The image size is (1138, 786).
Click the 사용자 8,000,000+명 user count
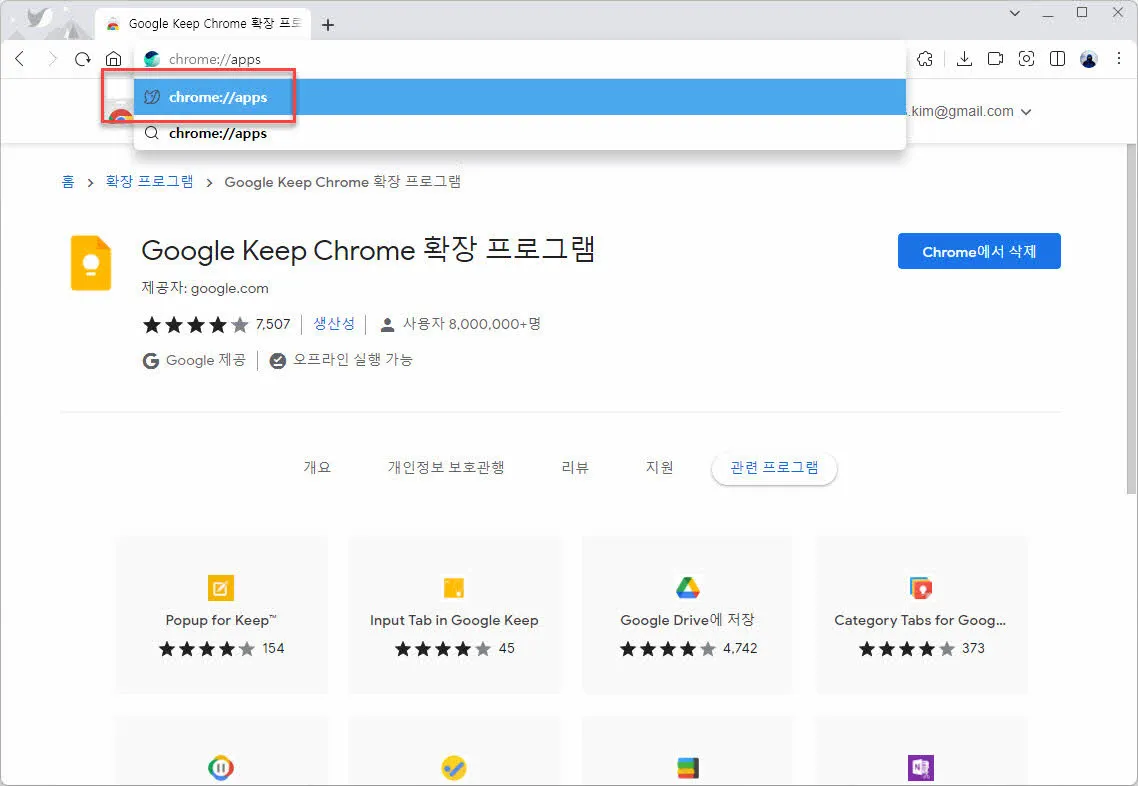[x=461, y=324]
